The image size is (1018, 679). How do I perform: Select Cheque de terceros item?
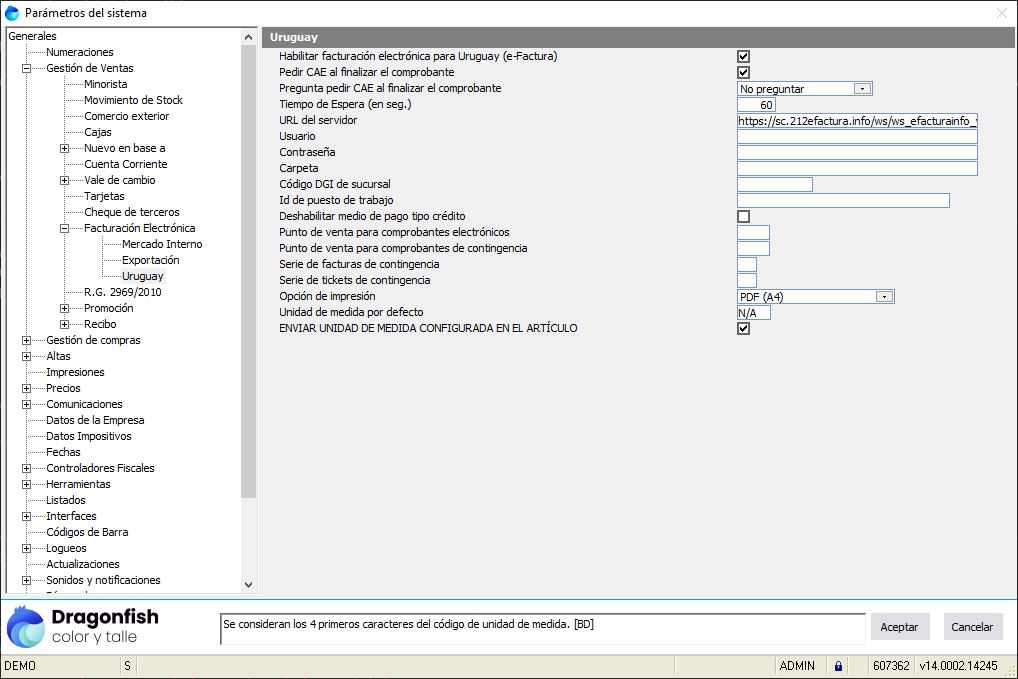131,212
